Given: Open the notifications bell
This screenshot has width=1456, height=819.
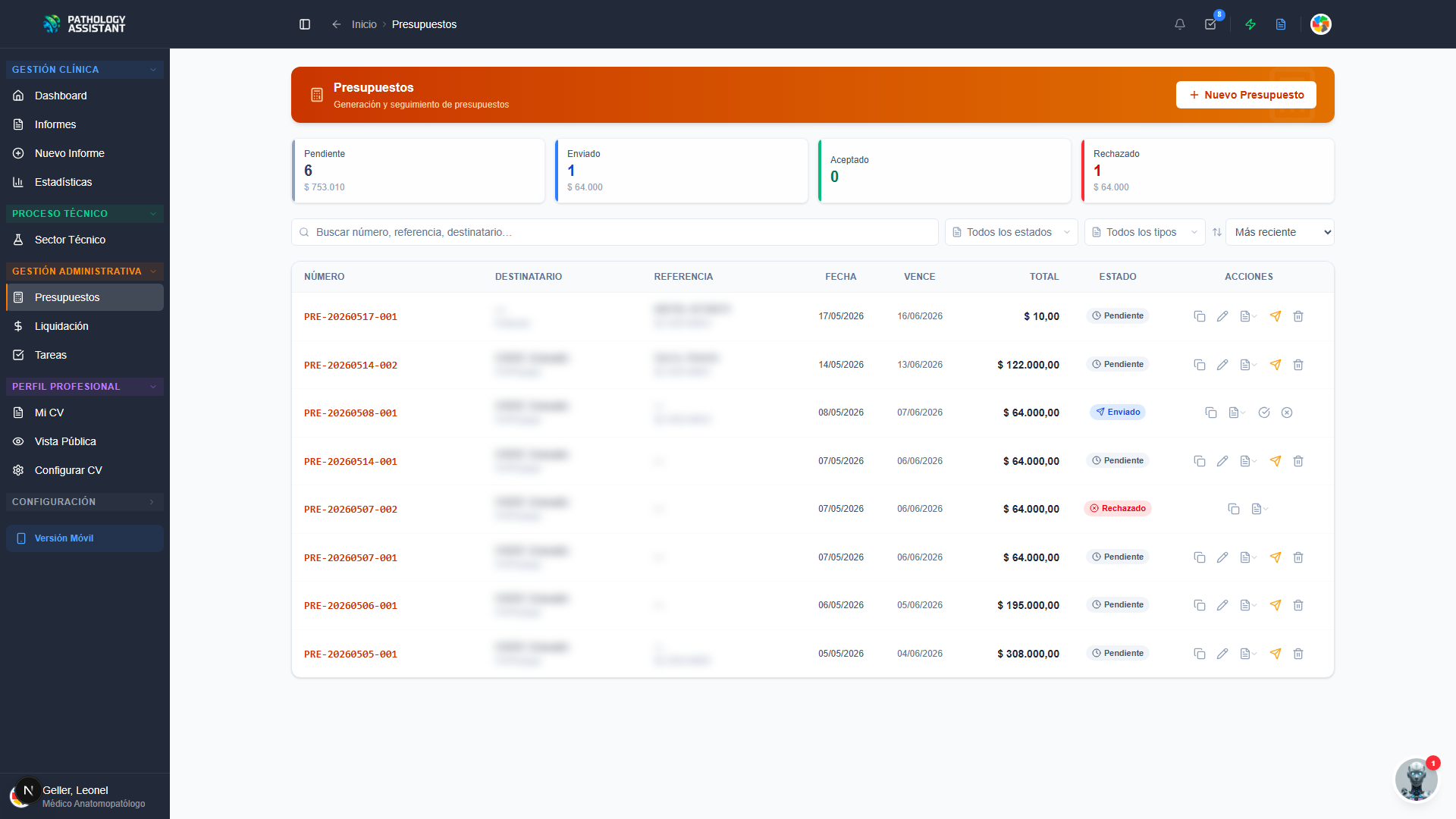Looking at the screenshot, I should click(x=1180, y=24).
